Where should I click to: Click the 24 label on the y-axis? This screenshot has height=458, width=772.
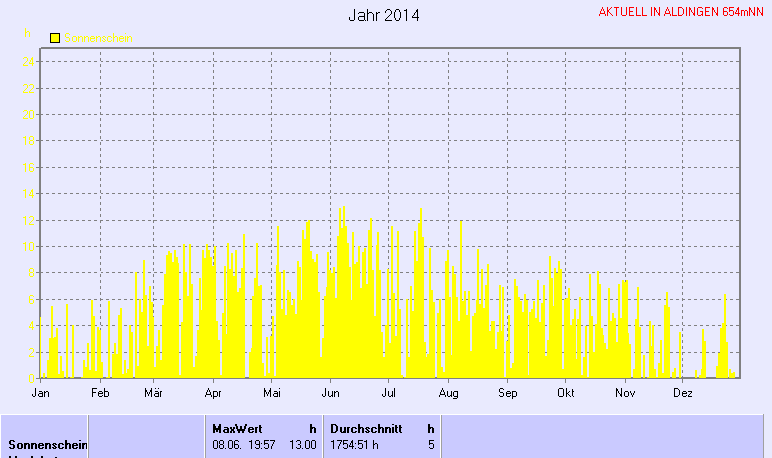point(30,62)
